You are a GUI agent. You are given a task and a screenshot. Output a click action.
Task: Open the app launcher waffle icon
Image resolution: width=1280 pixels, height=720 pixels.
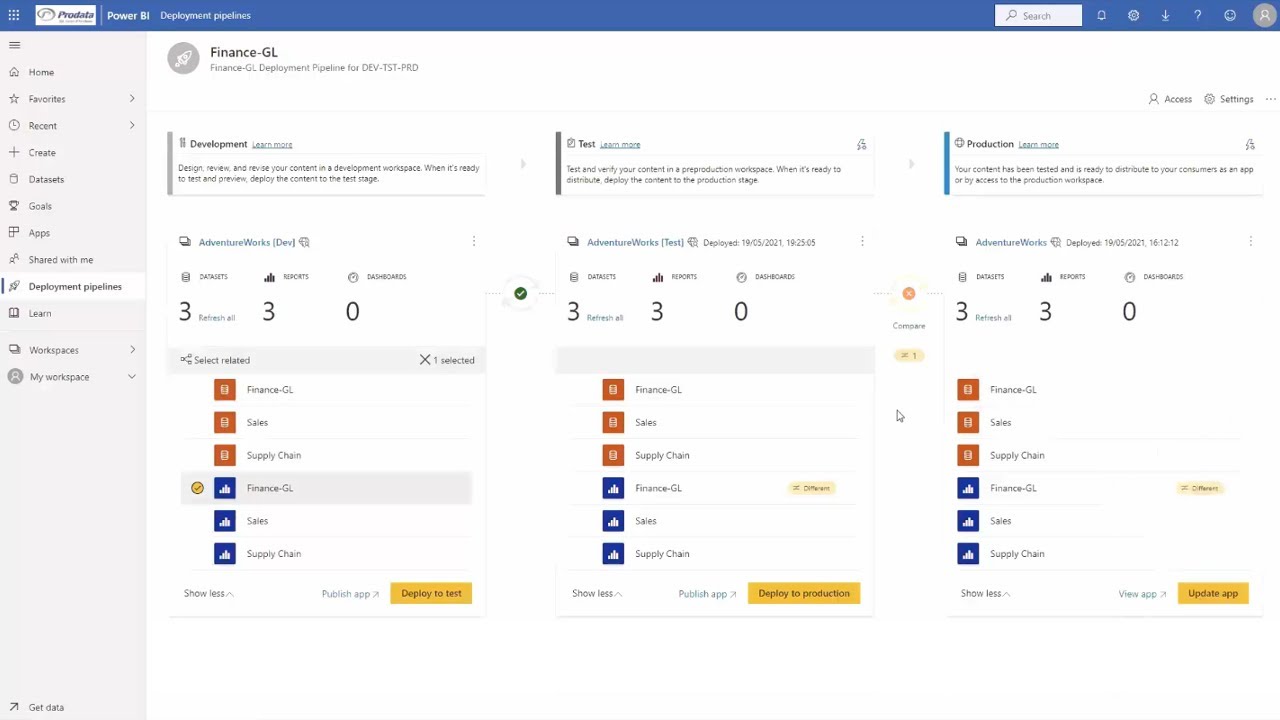tap(14, 15)
